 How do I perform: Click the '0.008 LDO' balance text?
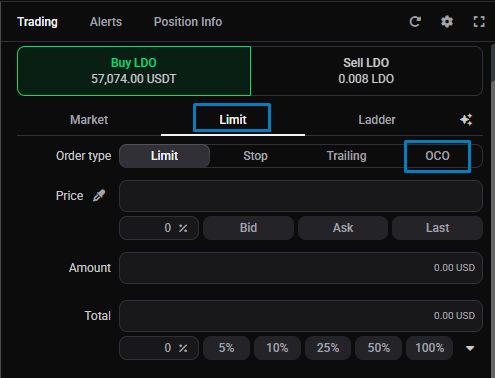pos(366,79)
